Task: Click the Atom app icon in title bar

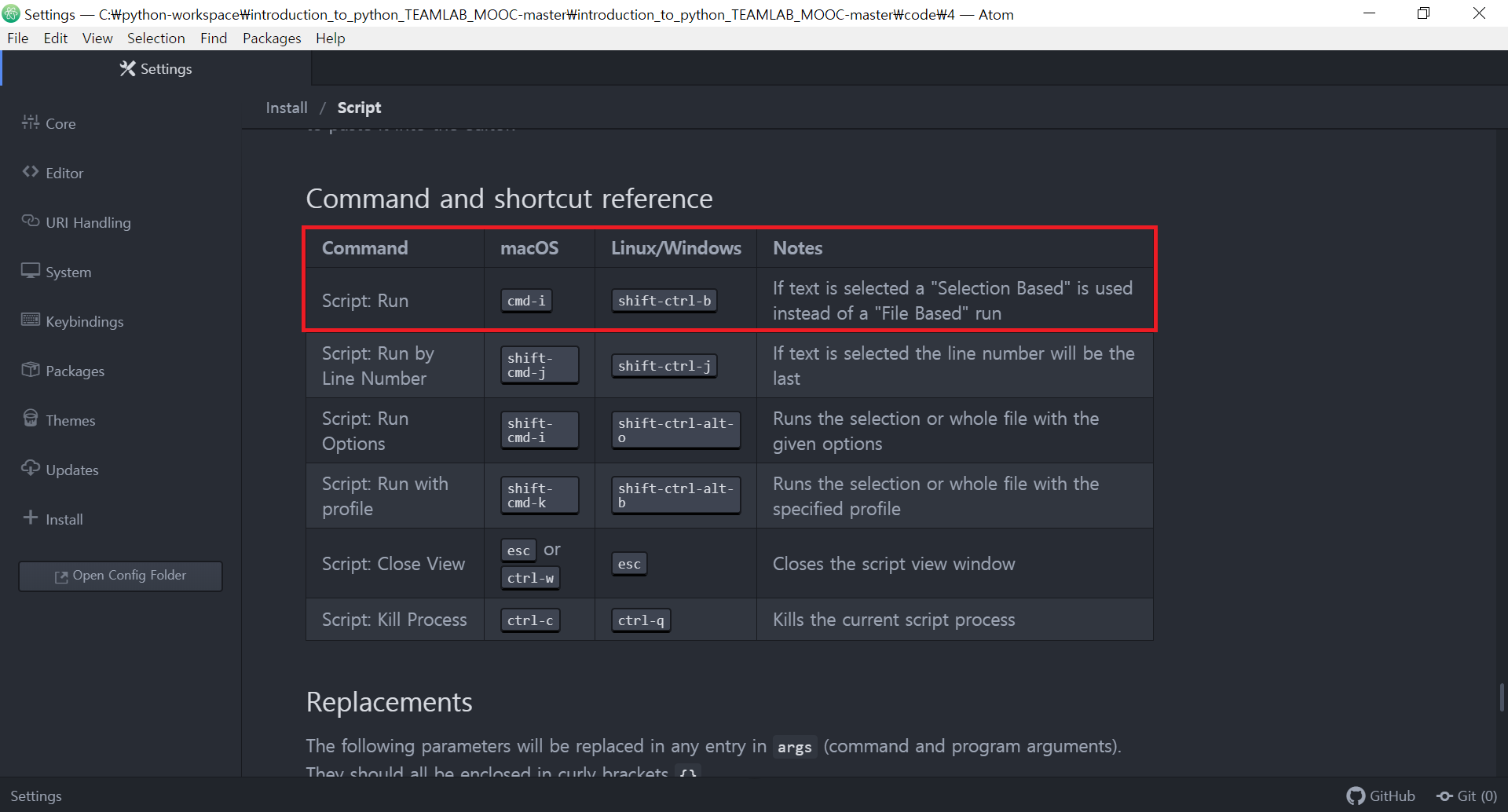Action: pos(11,13)
